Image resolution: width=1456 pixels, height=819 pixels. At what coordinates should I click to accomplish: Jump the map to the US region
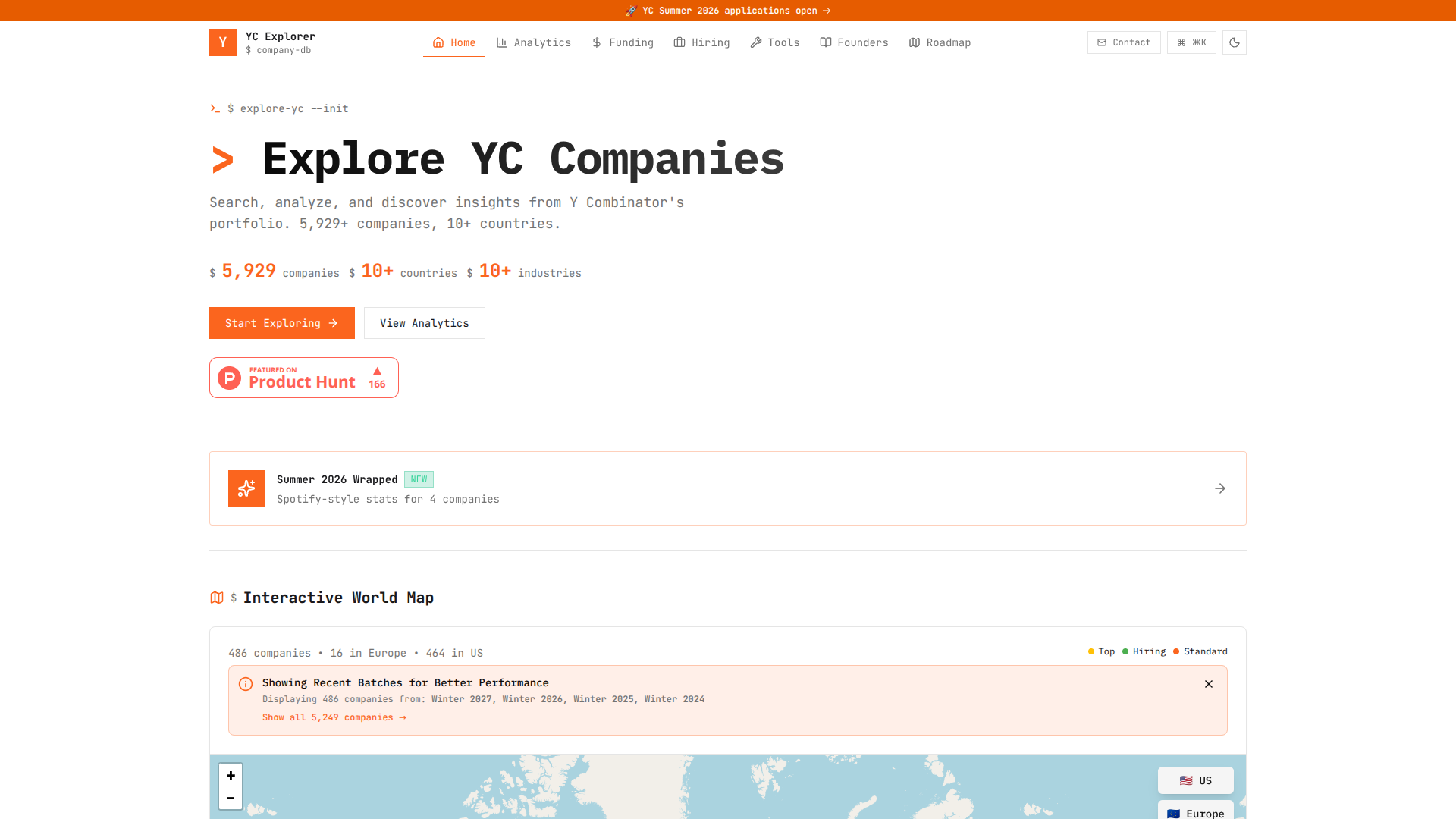1196,780
